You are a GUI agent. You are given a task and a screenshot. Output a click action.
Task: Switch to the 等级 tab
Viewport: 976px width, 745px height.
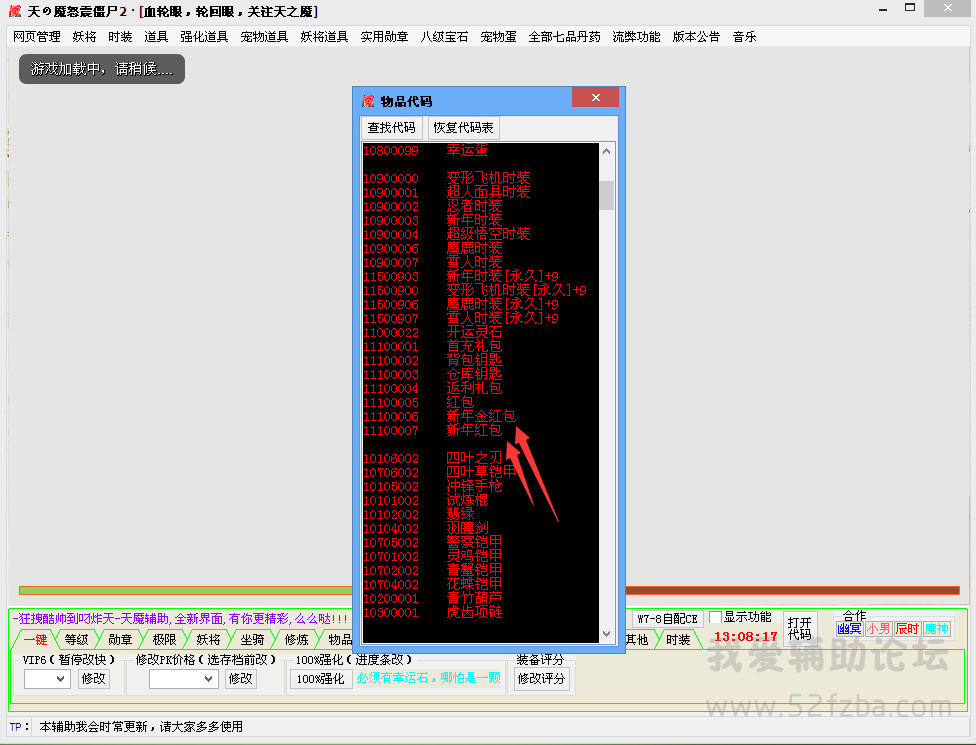(x=76, y=639)
